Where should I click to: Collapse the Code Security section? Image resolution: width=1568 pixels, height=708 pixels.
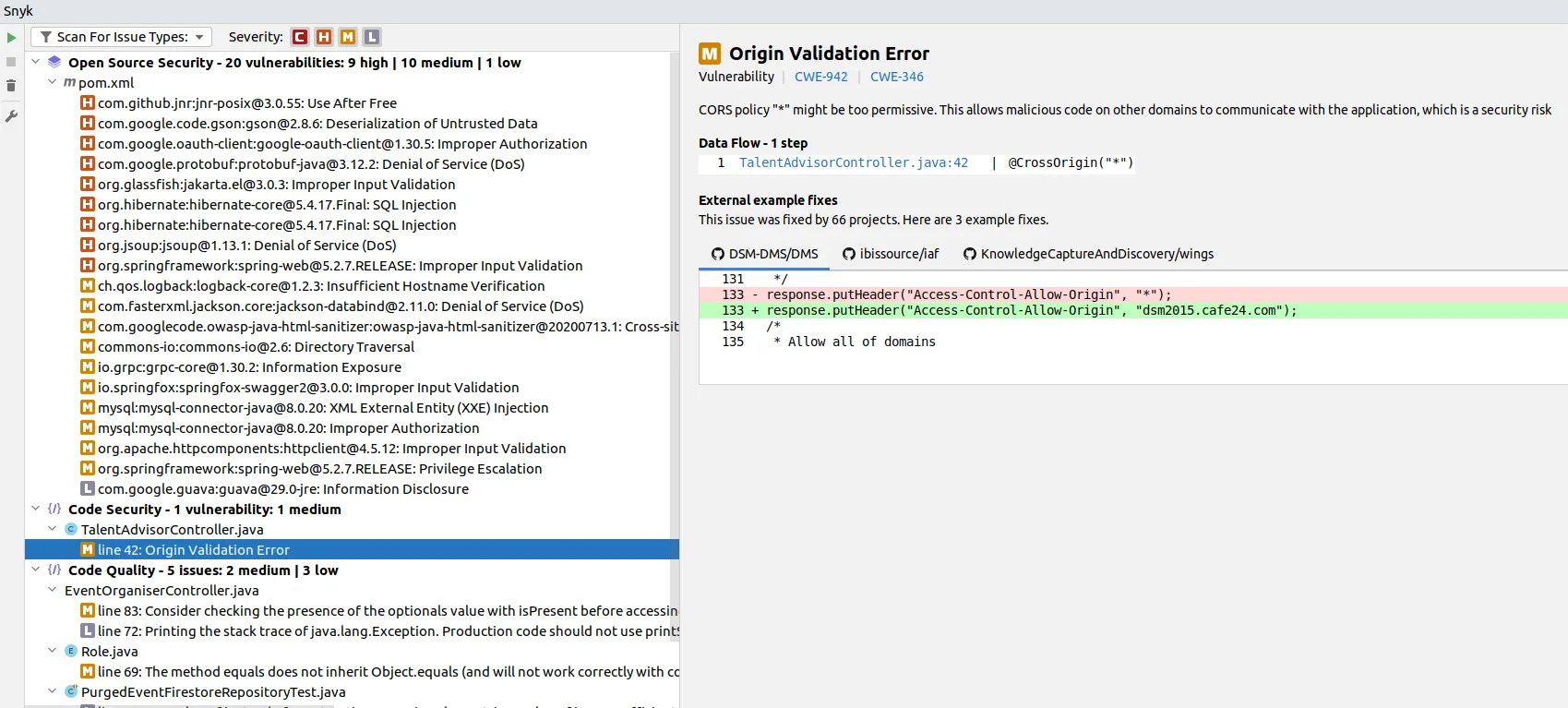click(36, 509)
